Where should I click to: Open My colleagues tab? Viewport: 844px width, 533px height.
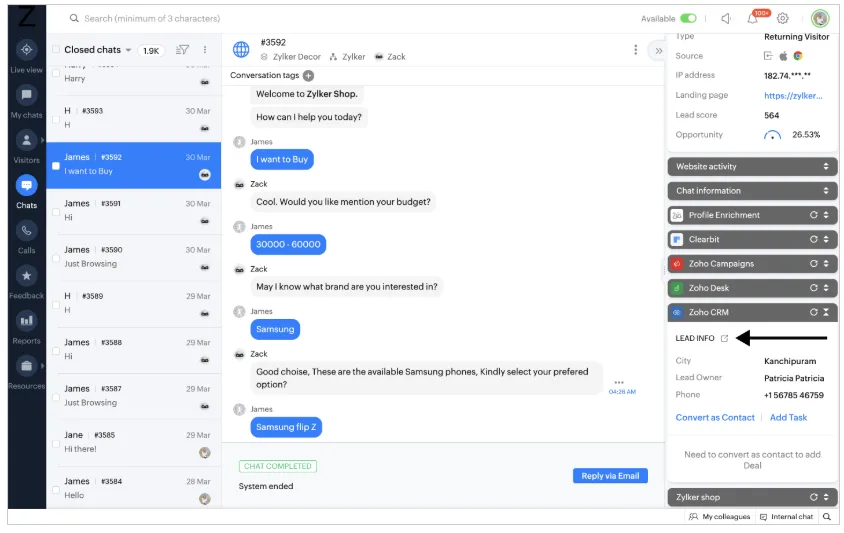click(719, 517)
